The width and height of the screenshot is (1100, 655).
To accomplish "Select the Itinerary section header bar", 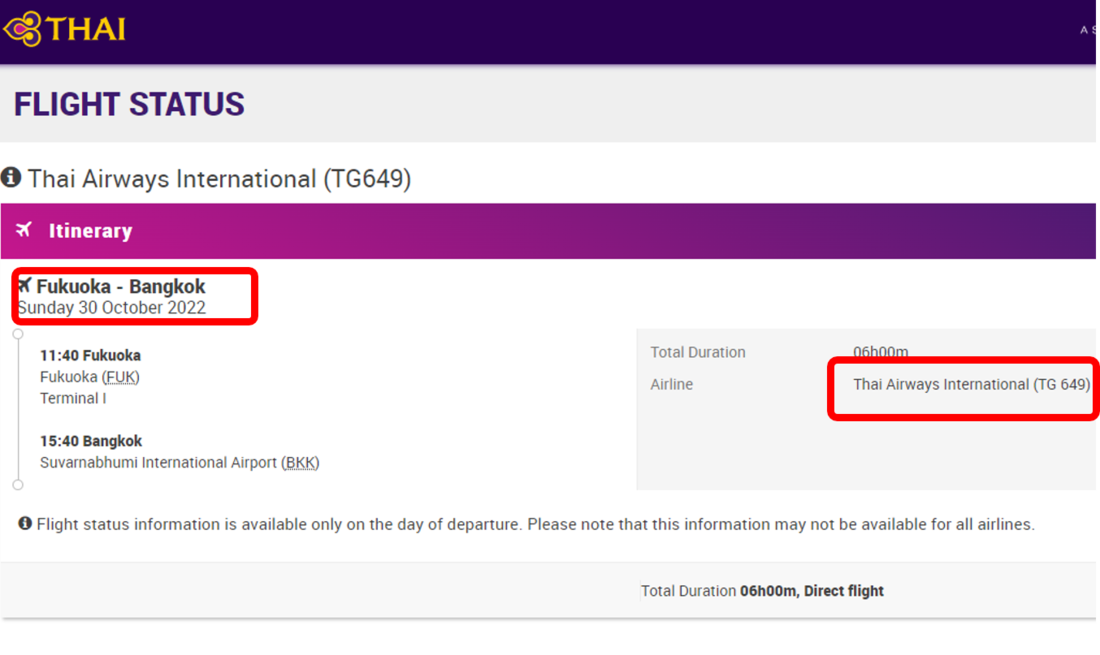I will click(x=548, y=231).
